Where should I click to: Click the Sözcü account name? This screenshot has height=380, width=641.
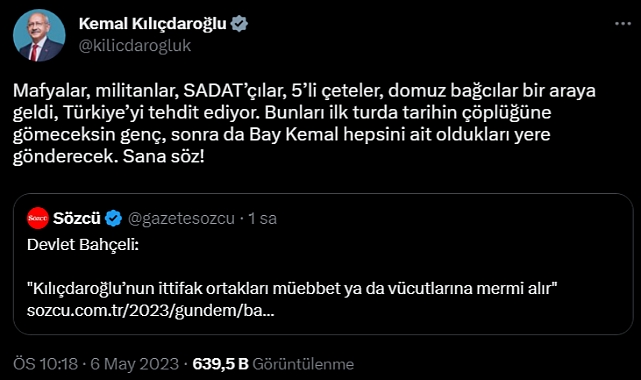tap(77, 218)
